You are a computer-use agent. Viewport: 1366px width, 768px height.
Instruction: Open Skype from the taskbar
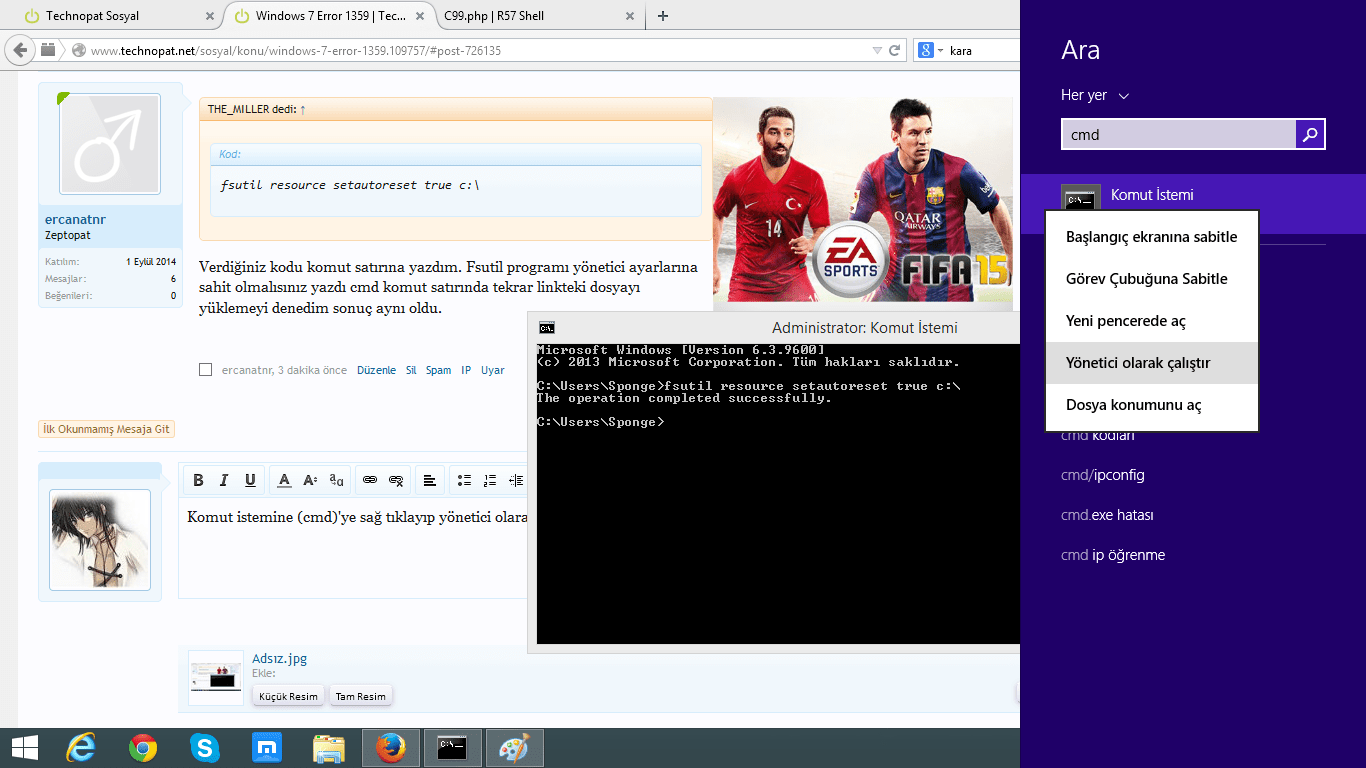coord(205,748)
